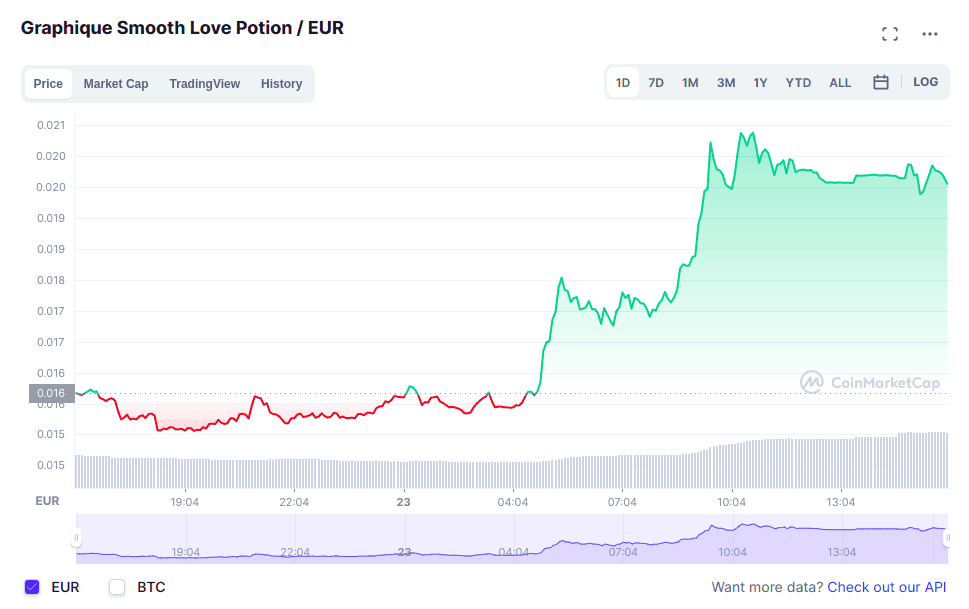The height and width of the screenshot is (609, 969).
Task: Switch to the Market Cap tab
Action: coord(116,84)
